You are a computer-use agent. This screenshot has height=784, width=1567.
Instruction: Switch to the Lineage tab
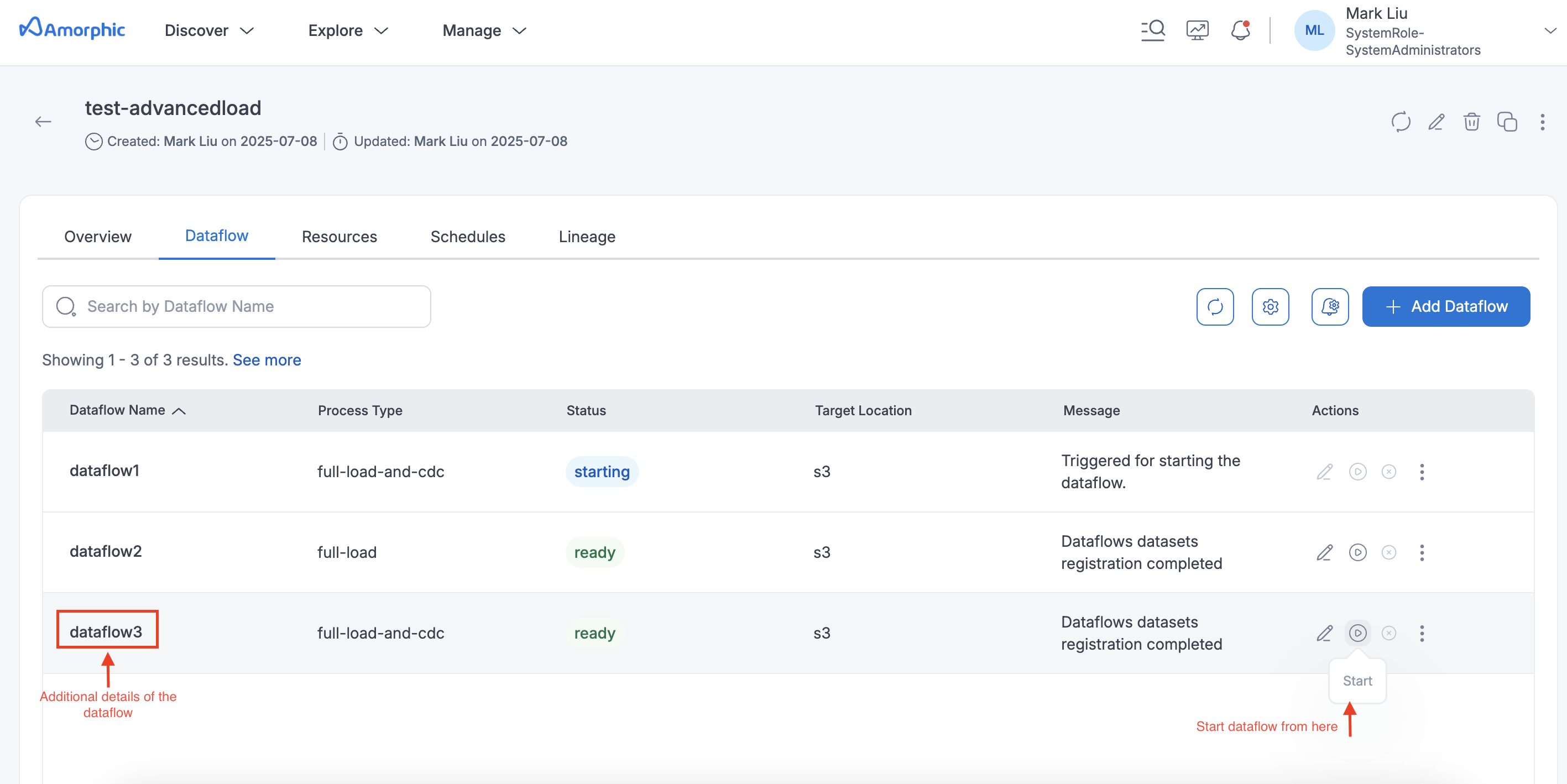587,237
